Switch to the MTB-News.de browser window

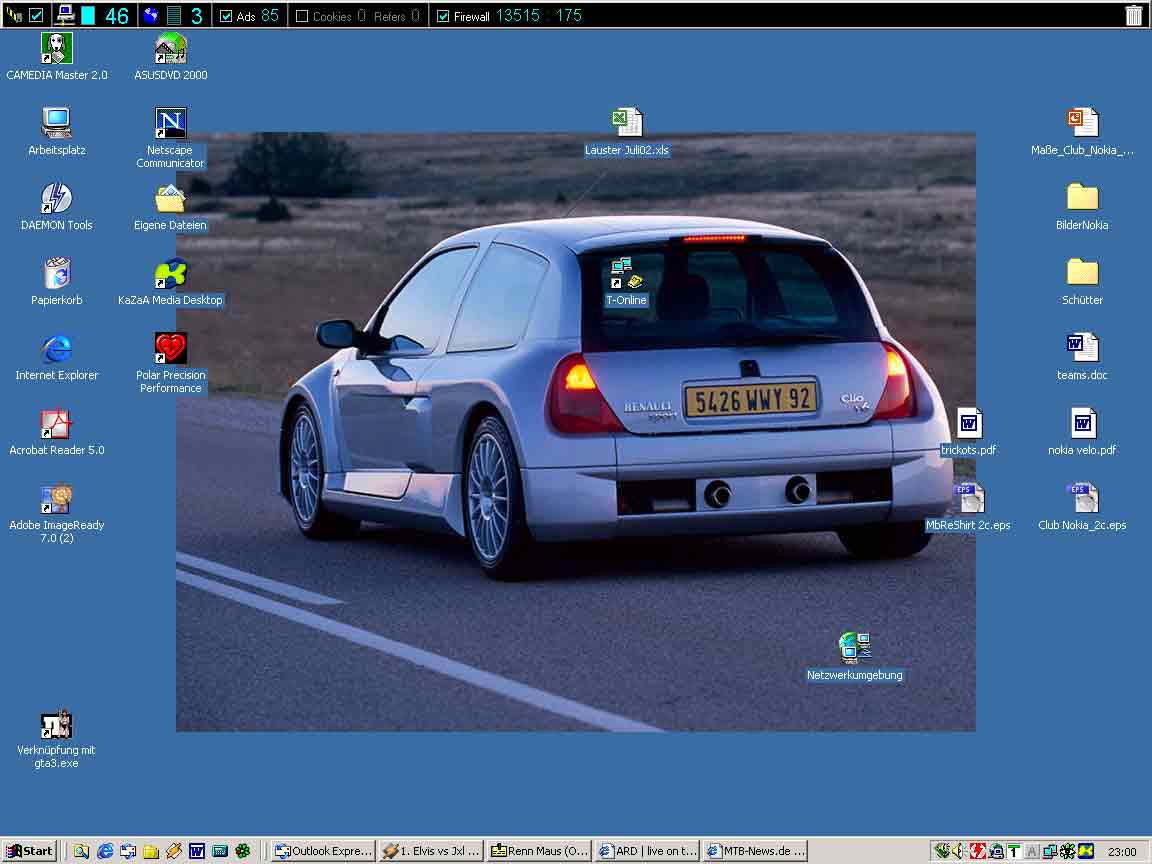point(756,851)
